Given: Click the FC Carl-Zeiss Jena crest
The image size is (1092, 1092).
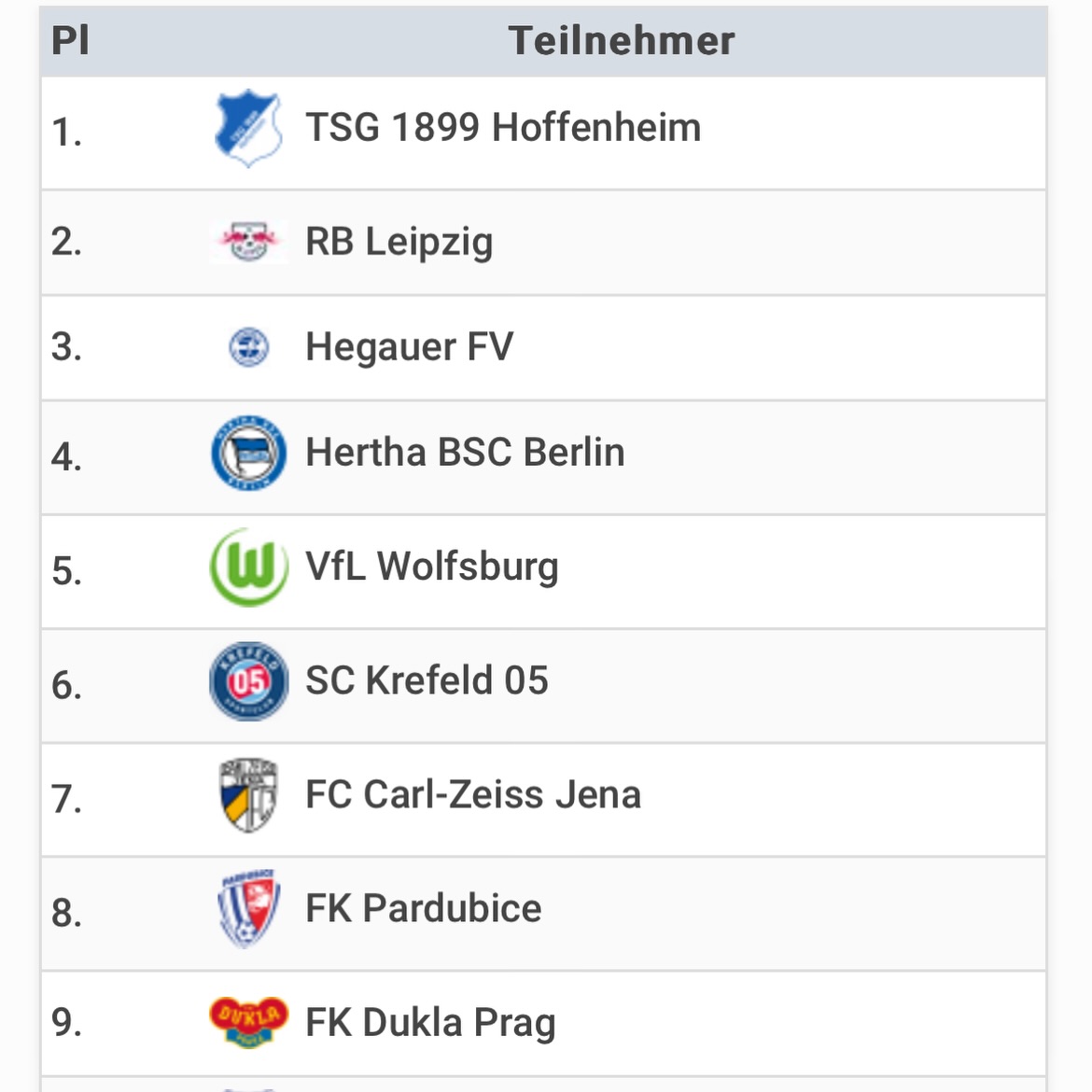Looking at the screenshot, I should [248, 795].
